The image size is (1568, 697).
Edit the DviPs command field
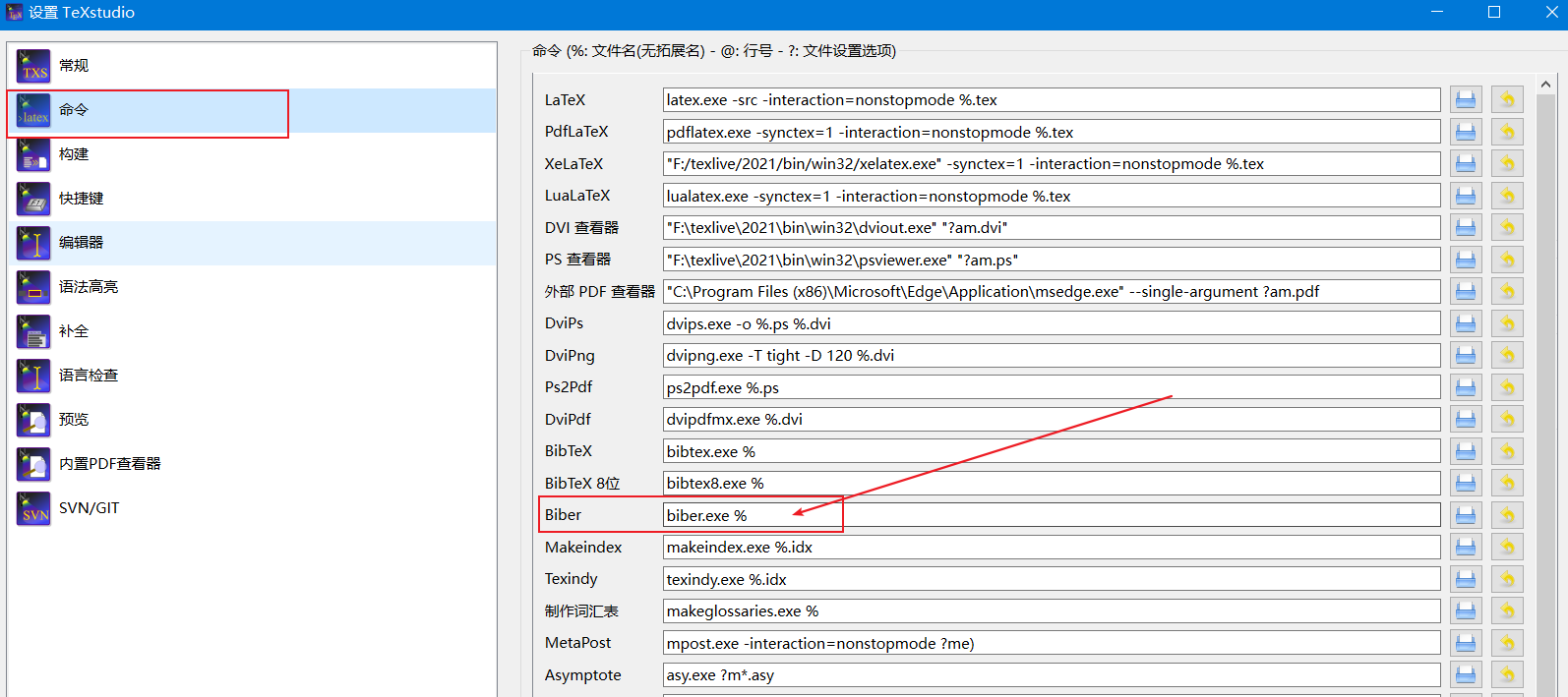coord(1052,323)
